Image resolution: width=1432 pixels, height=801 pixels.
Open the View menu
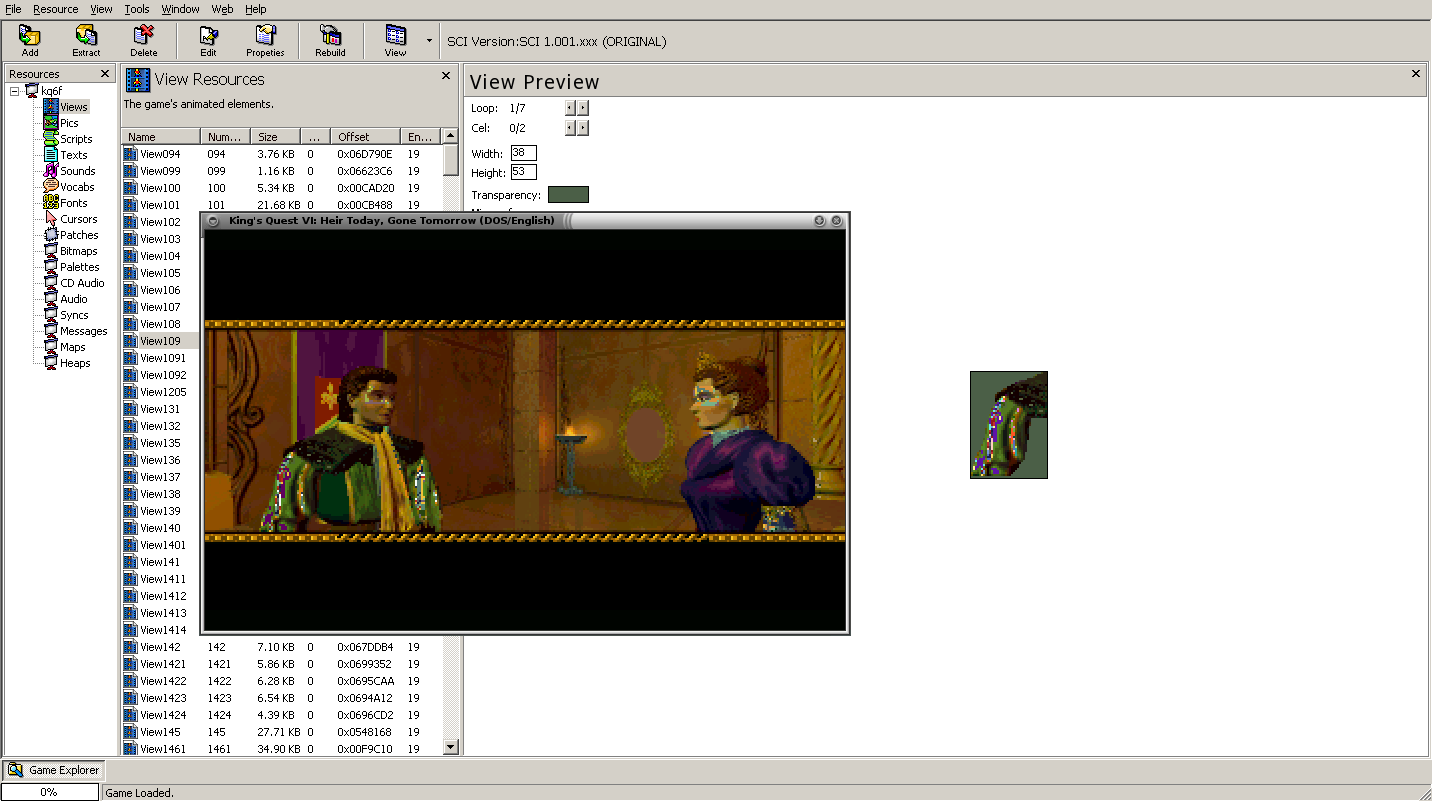click(101, 9)
